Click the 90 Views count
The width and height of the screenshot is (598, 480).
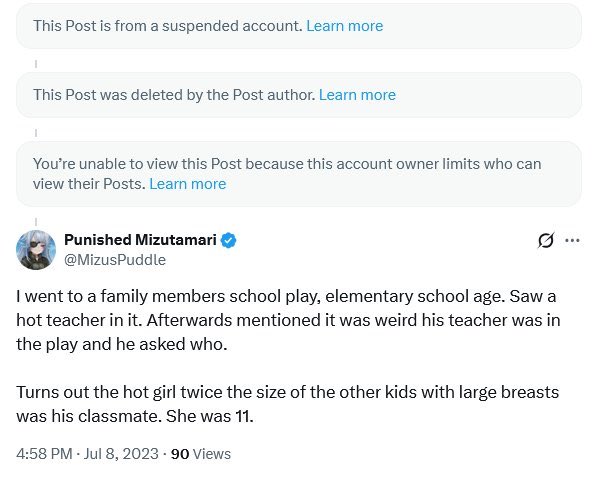pos(201,454)
